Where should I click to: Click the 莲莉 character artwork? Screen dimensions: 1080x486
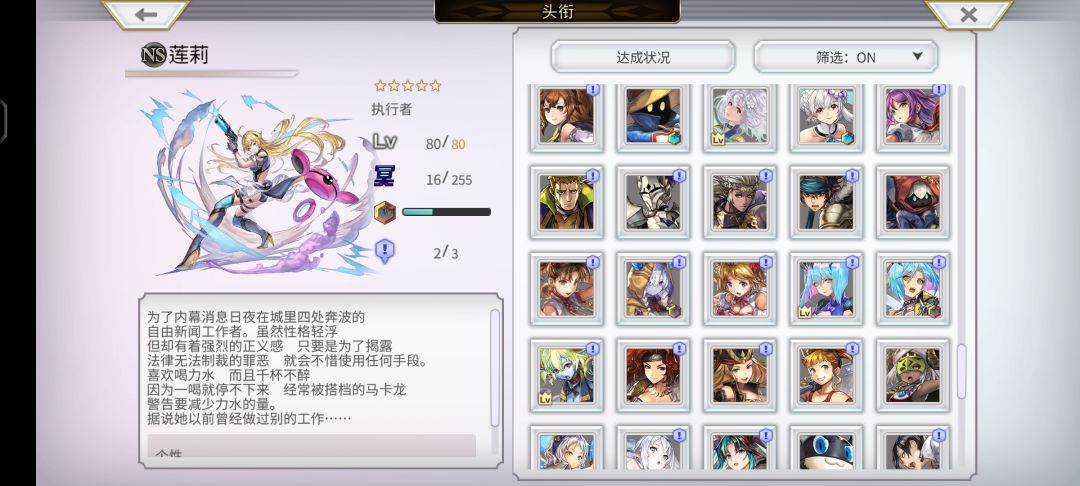click(x=256, y=184)
